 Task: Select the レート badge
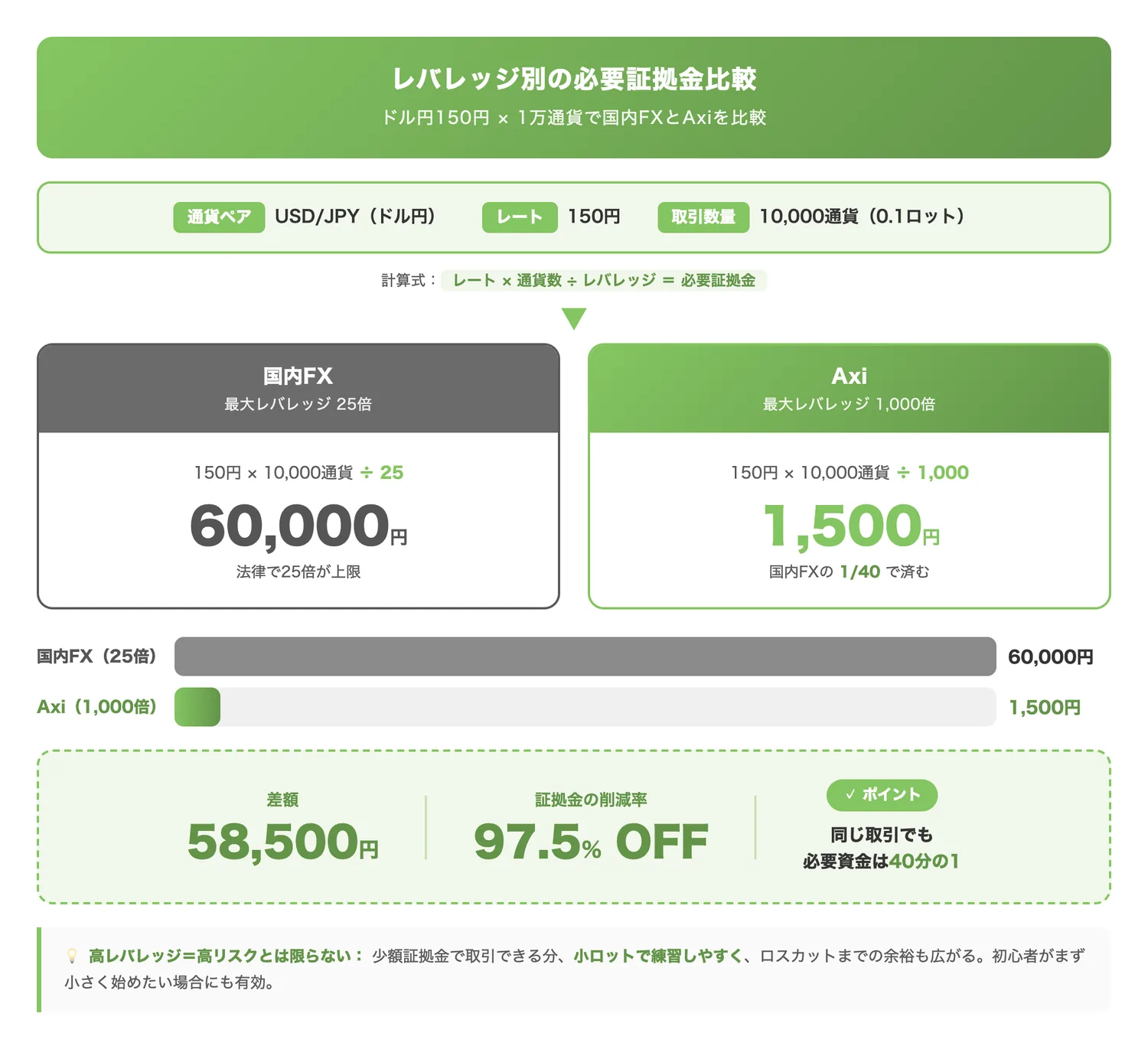tap(520, 217)
